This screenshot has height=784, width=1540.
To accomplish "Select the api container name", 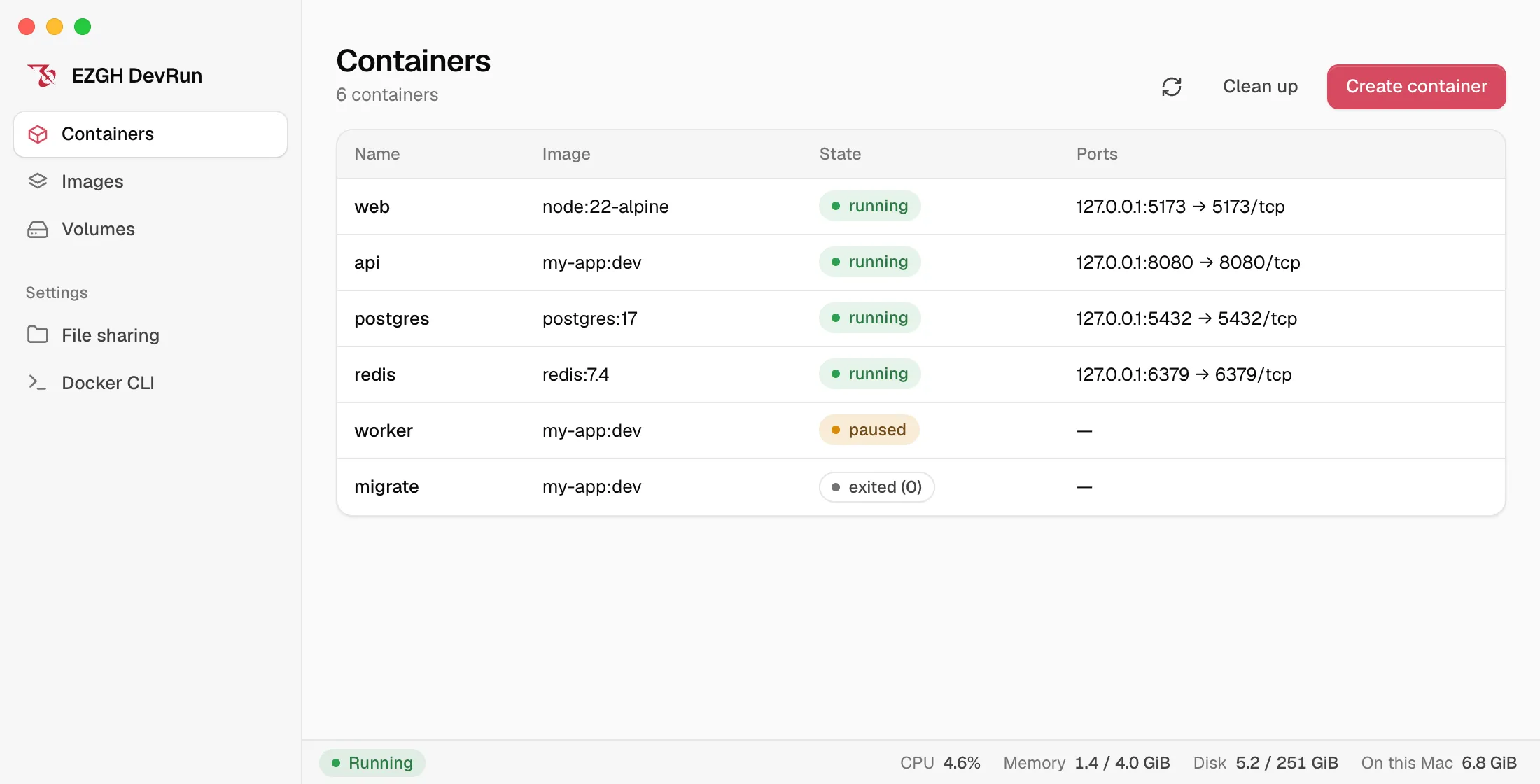I will 367,262.
